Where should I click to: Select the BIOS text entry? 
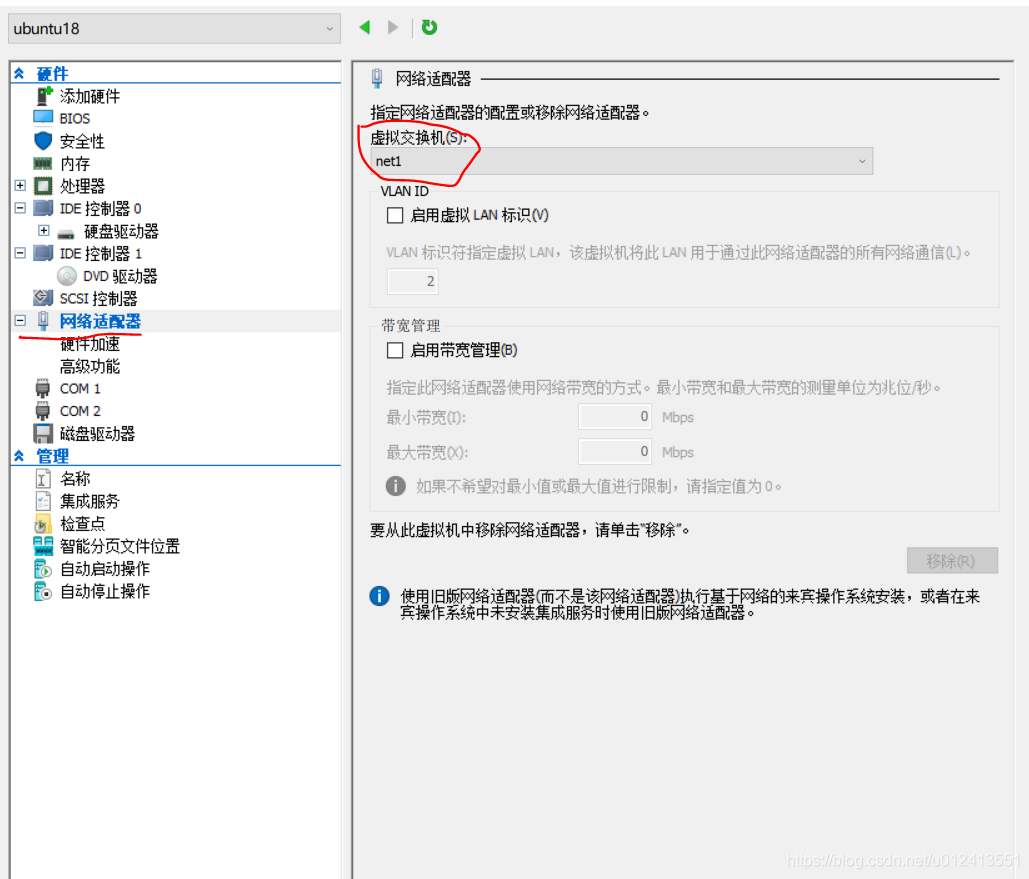75,119
